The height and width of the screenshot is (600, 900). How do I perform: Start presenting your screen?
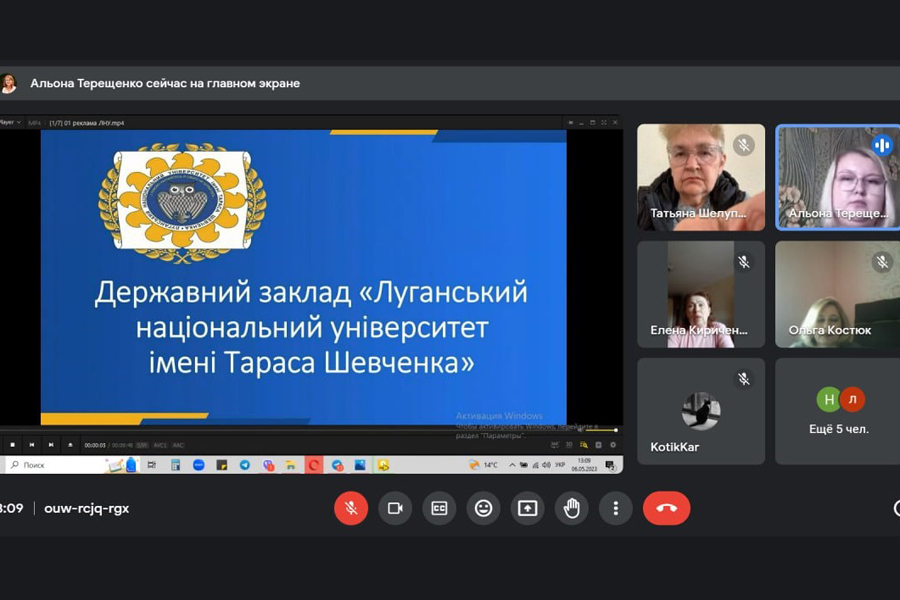pyautogui.click(x=527, y=508)
